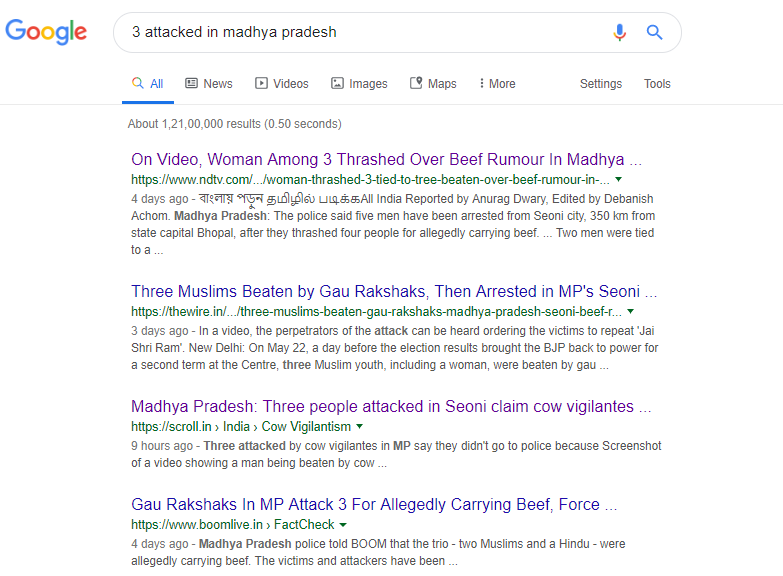Click the Videos tab play icon
This screenshot has width=783, height=576.
pos(261,83)
